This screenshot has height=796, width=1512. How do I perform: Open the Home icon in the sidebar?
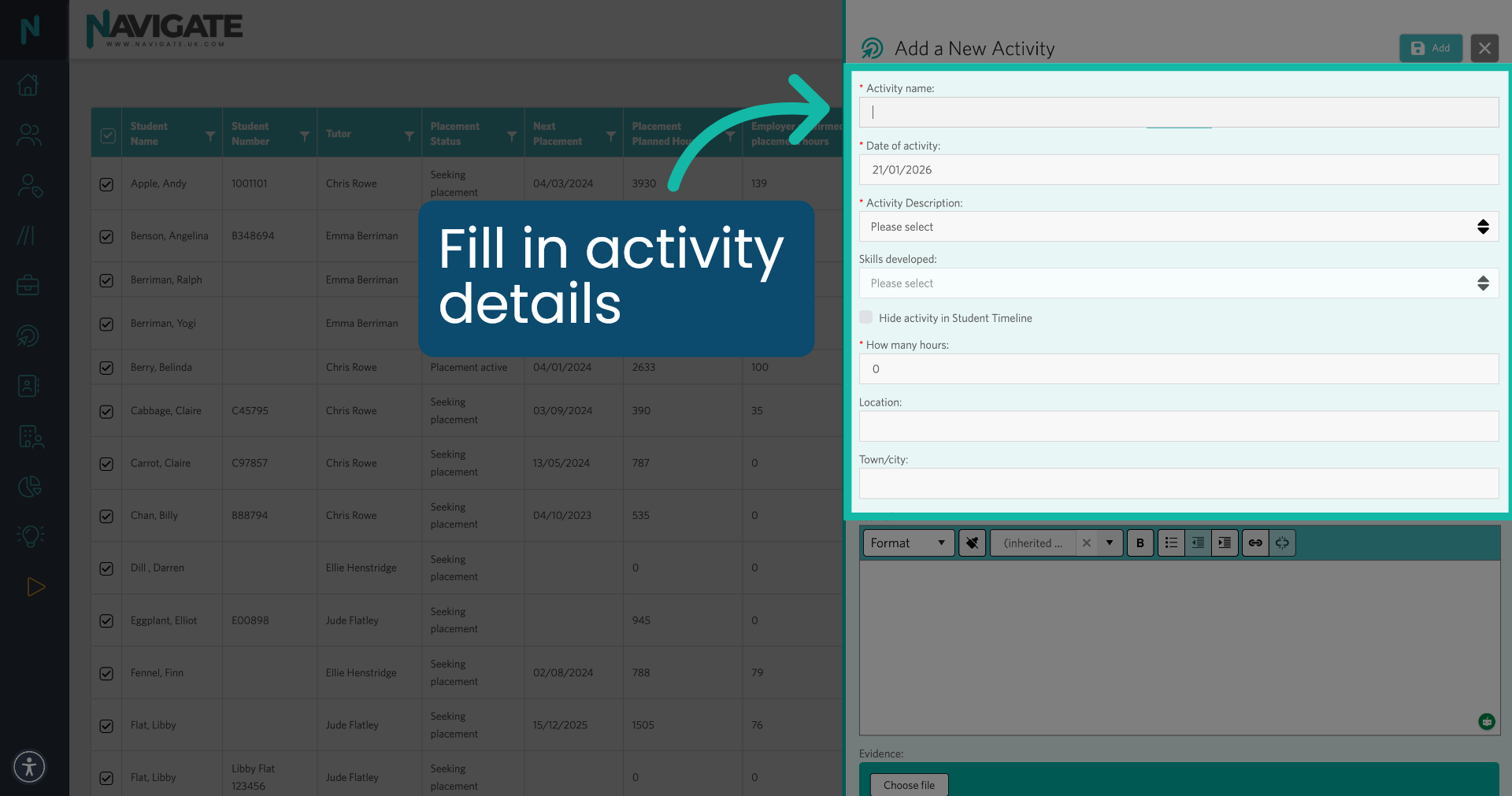(29, 84)
